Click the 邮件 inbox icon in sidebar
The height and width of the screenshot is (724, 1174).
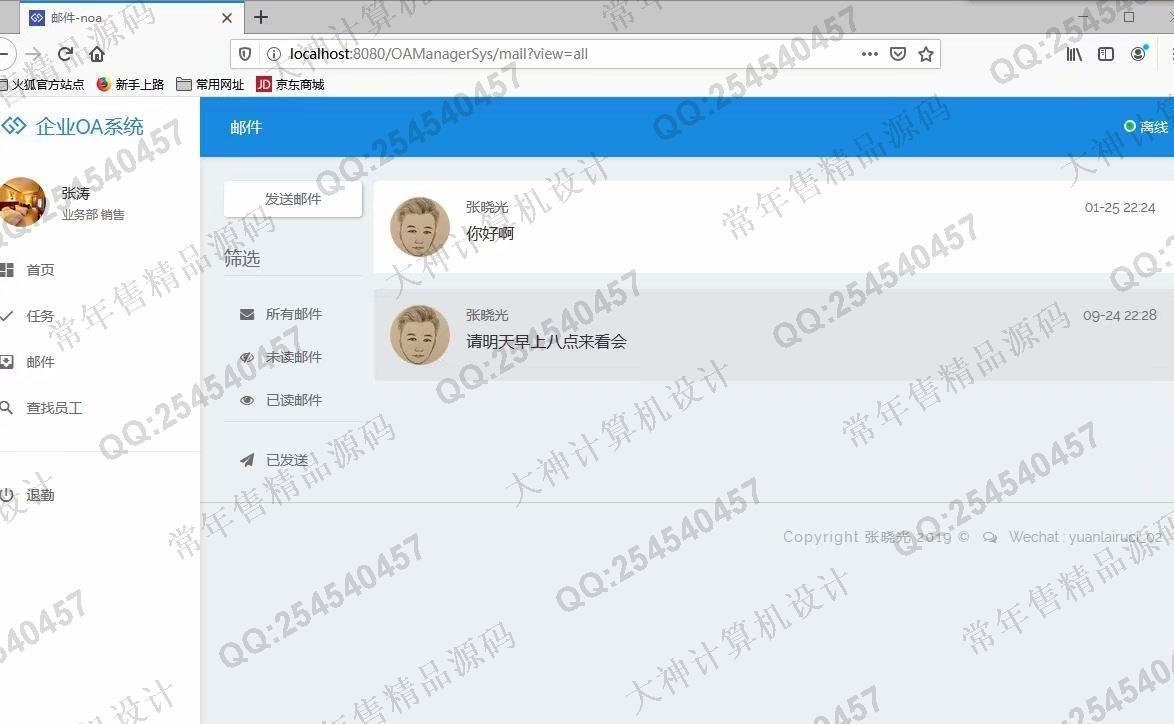[x=7, y=362]
